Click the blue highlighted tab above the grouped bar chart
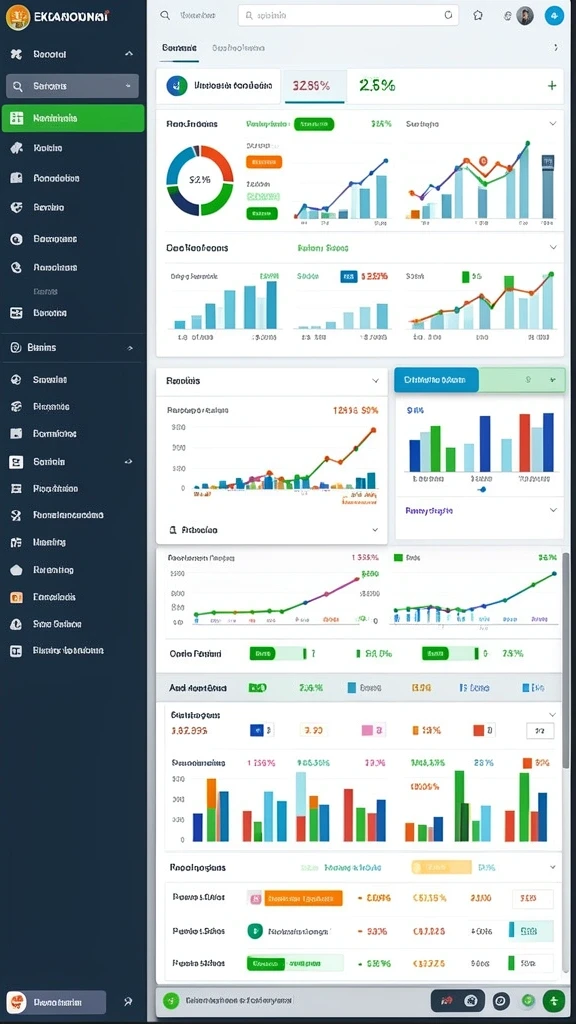Screen dimensions: 576x1024 click(x=436, y=379)
